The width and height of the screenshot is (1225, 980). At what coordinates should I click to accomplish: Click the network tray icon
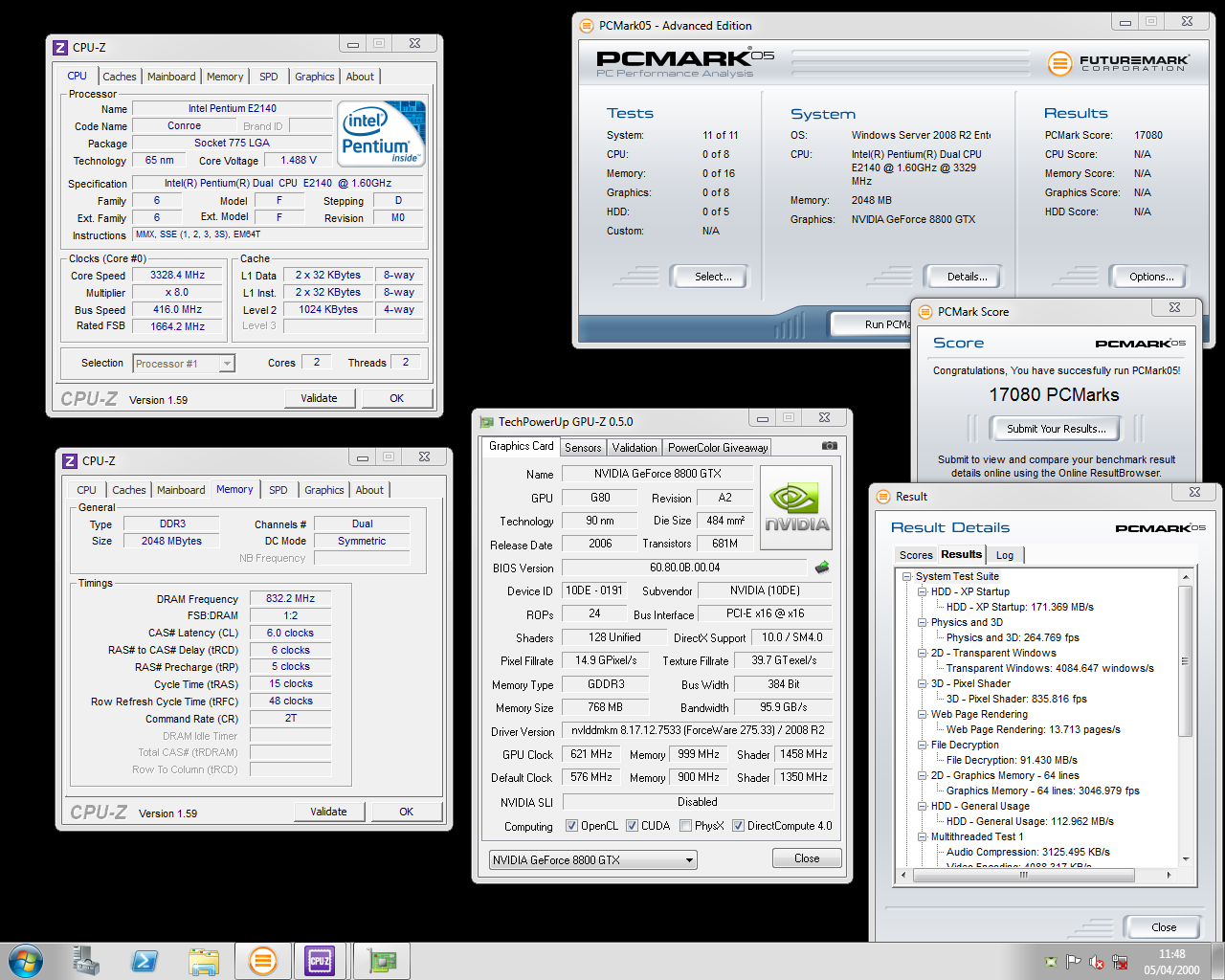coord(1120,962)
